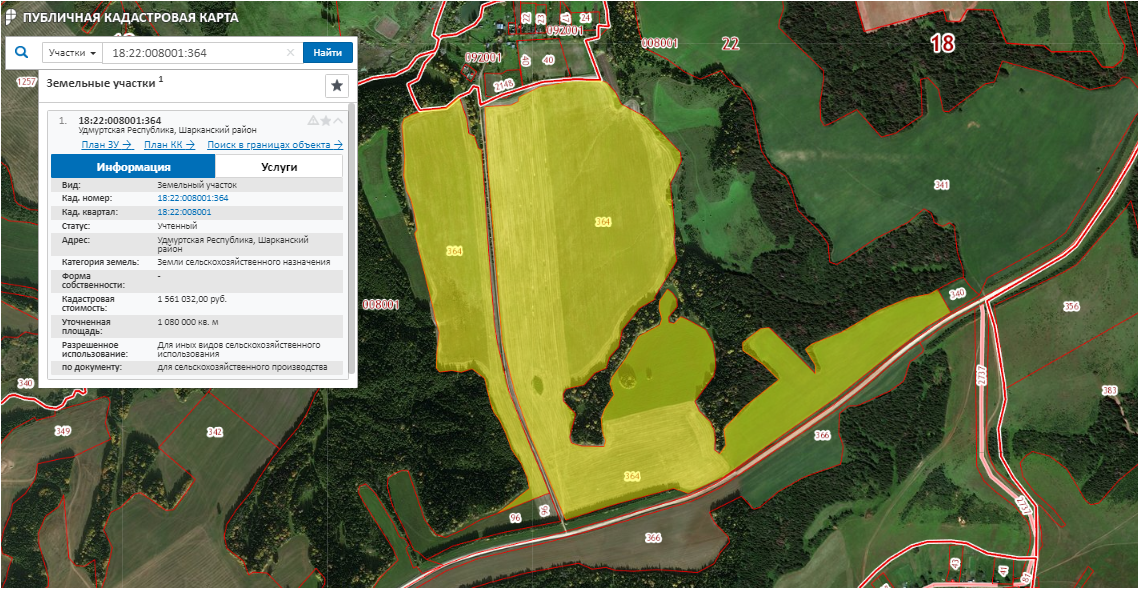Switch to the Информация tab
The width and height of the screenshot is (1139, 589).
133,167
